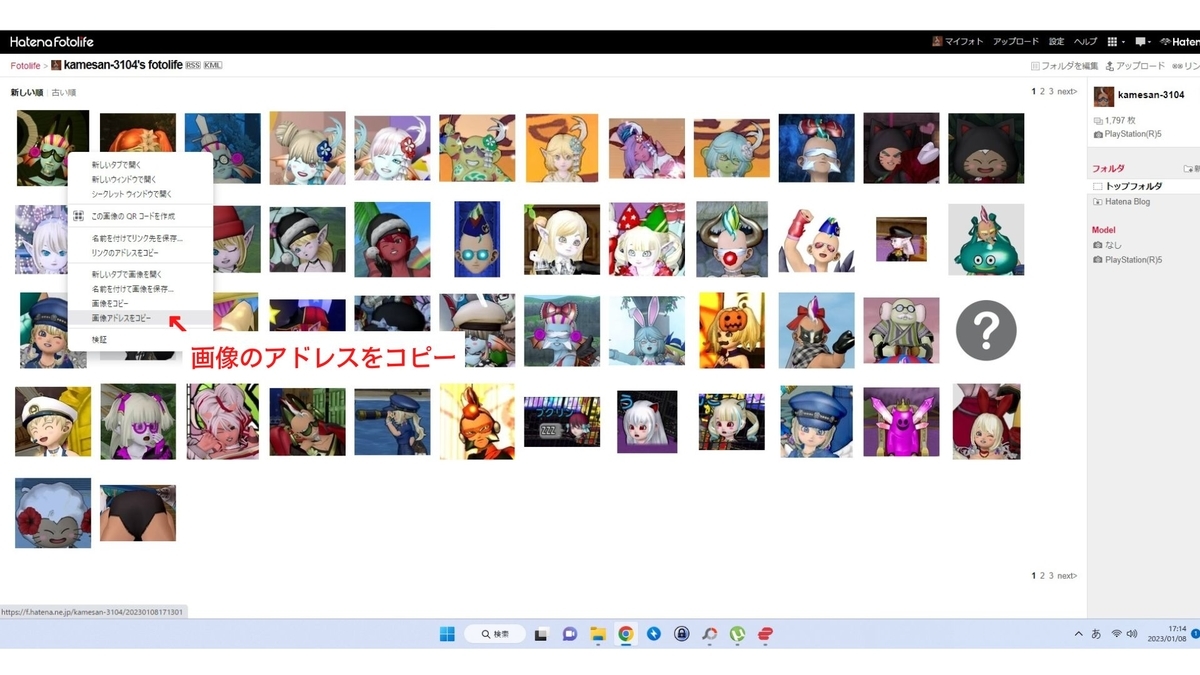Open the green uTorrent taskbar icon

click(737, 634)
